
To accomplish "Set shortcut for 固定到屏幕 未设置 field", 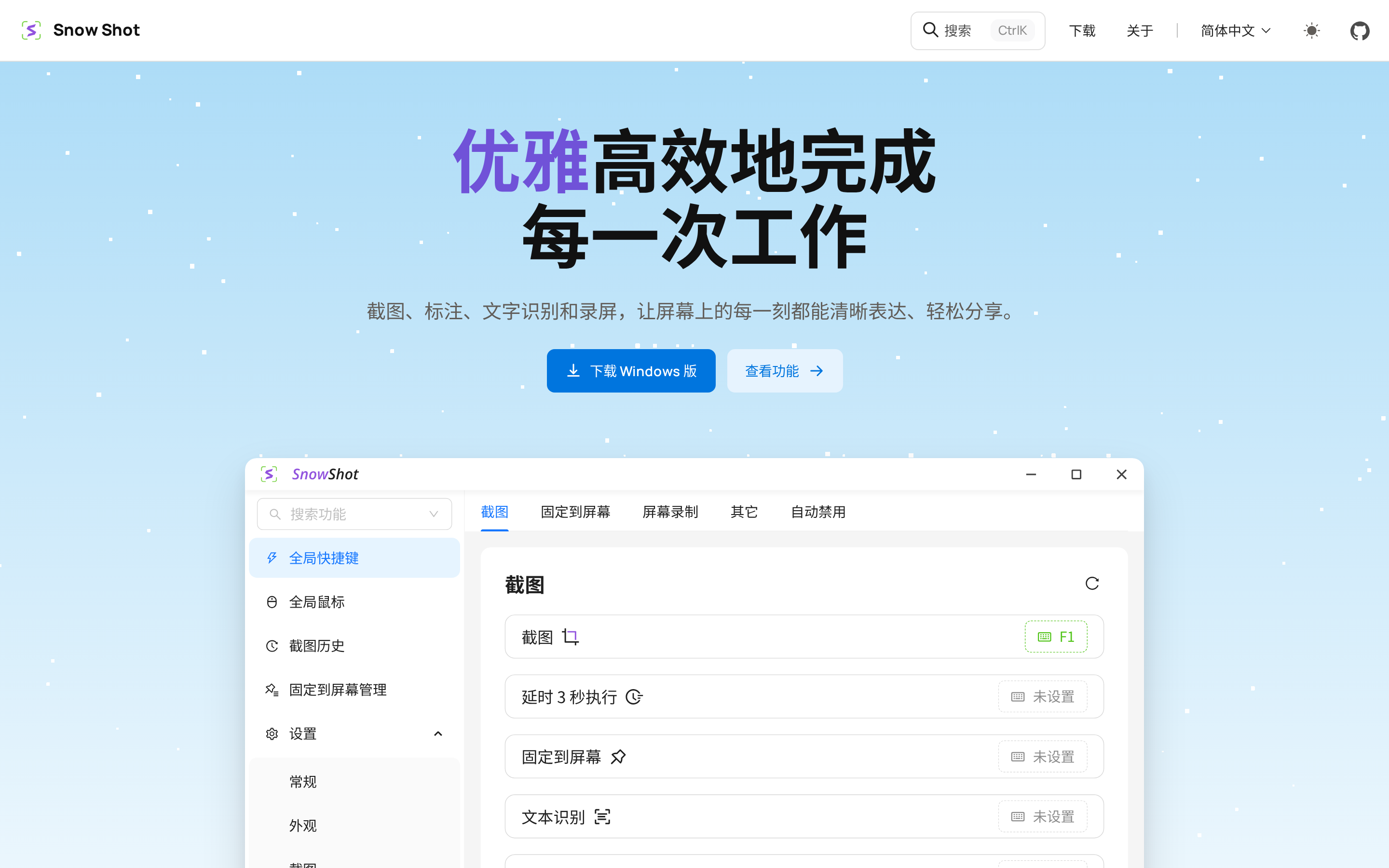I will (x=1042, y=757).
